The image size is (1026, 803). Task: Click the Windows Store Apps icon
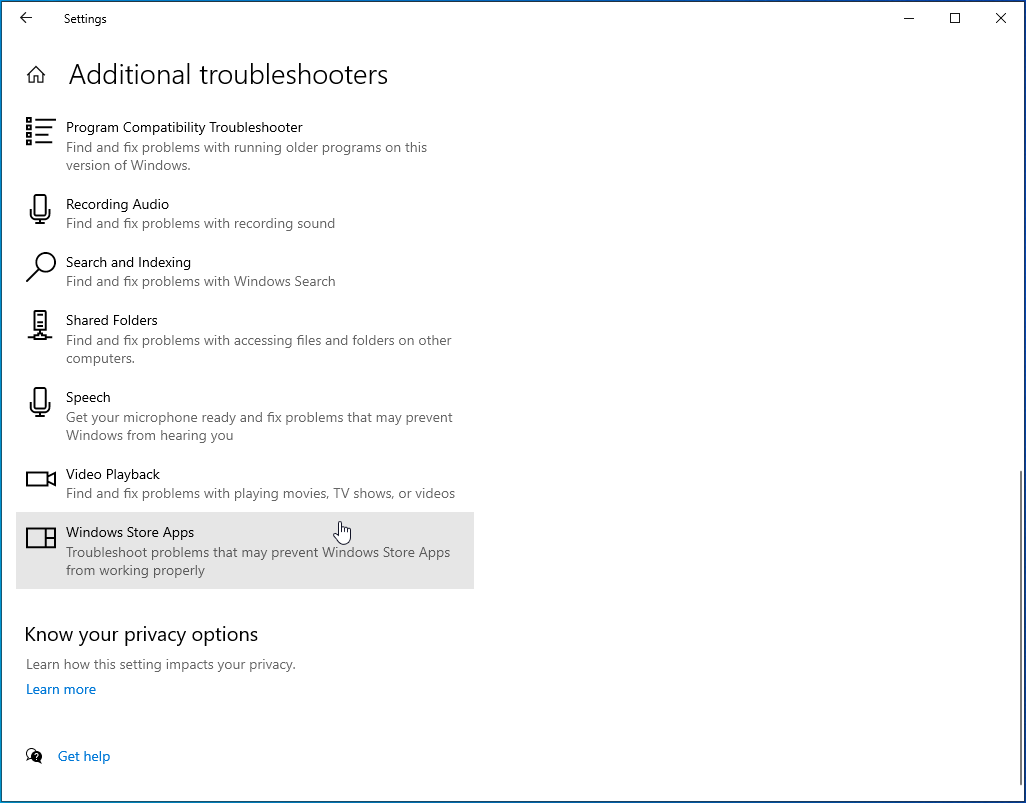tap(40, 538)
